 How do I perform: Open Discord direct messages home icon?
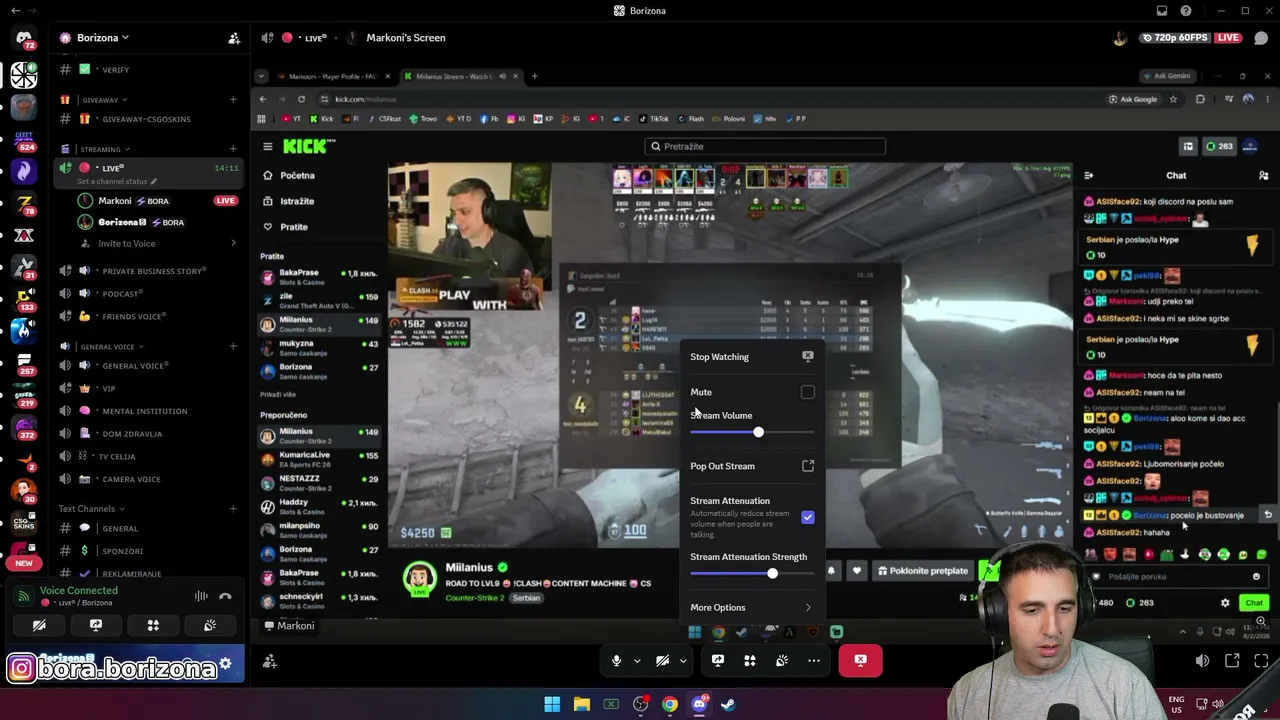pos(23,38)
